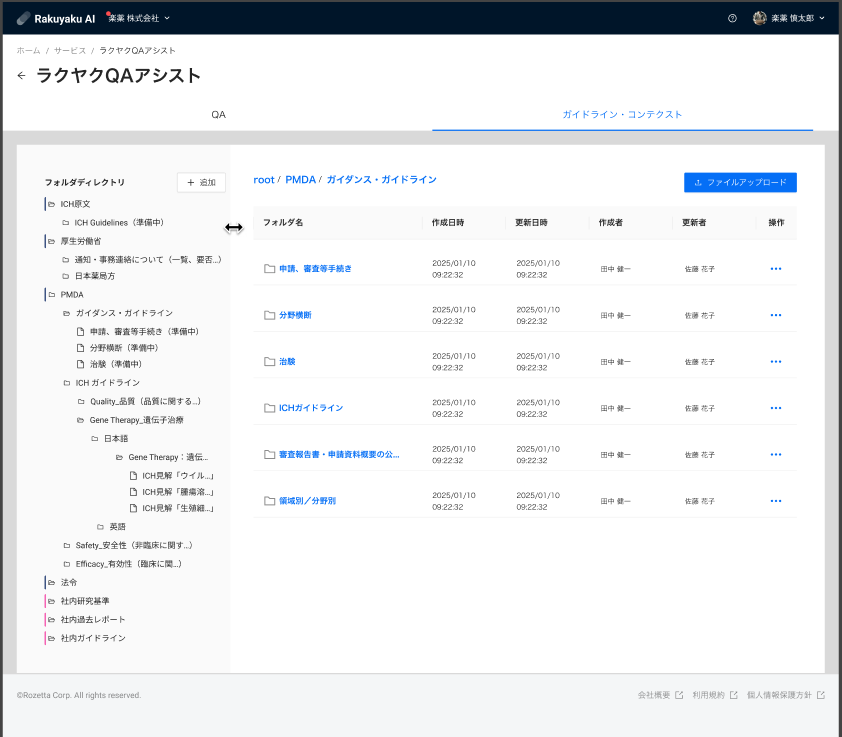Click folder icon beside 治験 in table

(x=270, y=362)
